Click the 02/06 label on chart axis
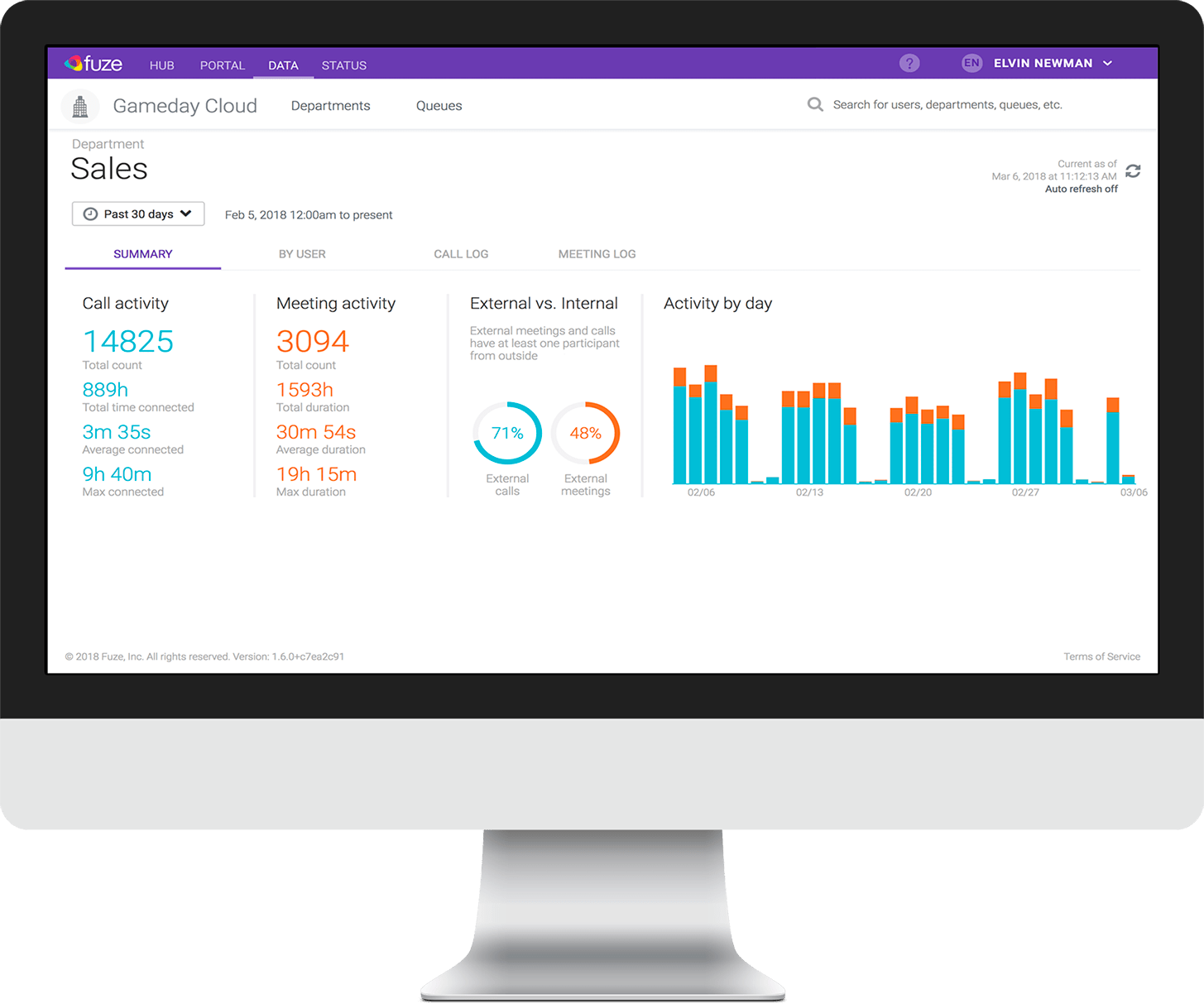The width and height of the screenshot is (1204, 1004). [701, 492]
